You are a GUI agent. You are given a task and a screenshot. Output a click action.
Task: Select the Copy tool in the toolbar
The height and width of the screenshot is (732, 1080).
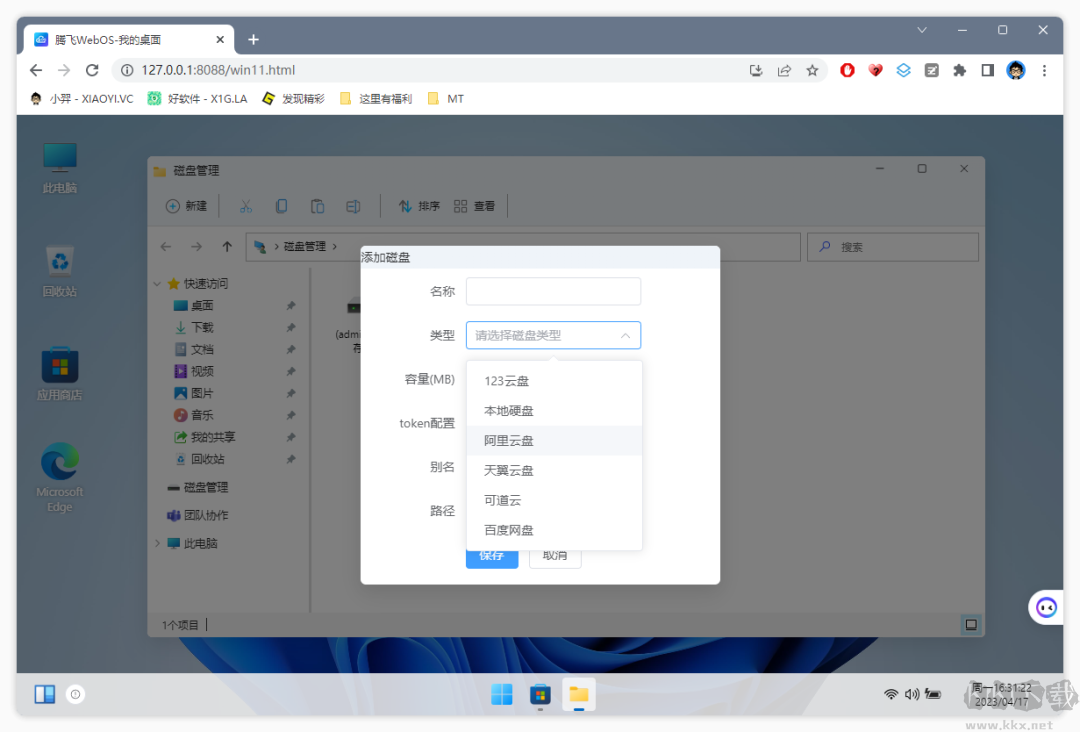[x=281, y=205]
